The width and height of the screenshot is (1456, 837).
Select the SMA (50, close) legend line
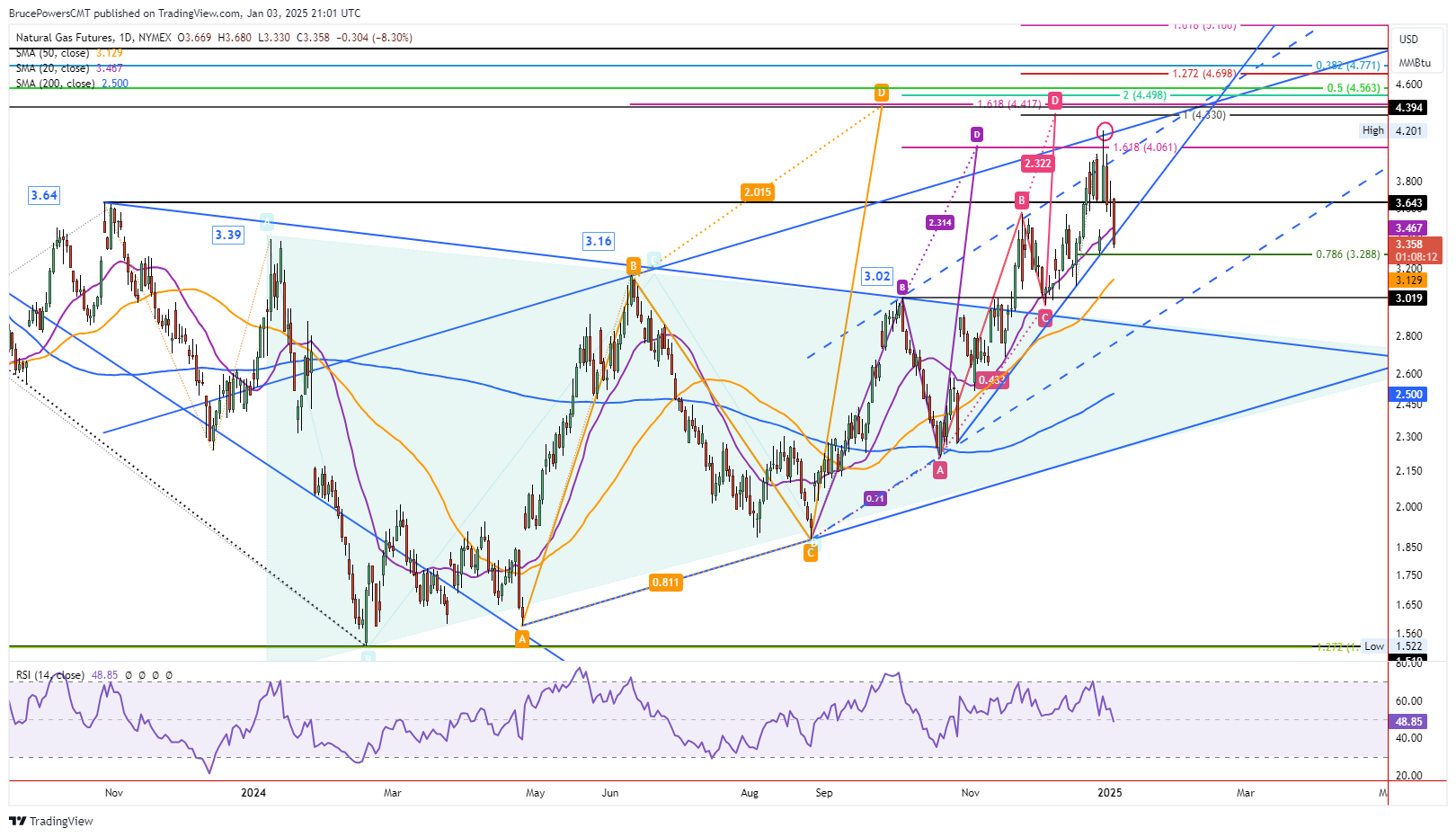[69, 53]
